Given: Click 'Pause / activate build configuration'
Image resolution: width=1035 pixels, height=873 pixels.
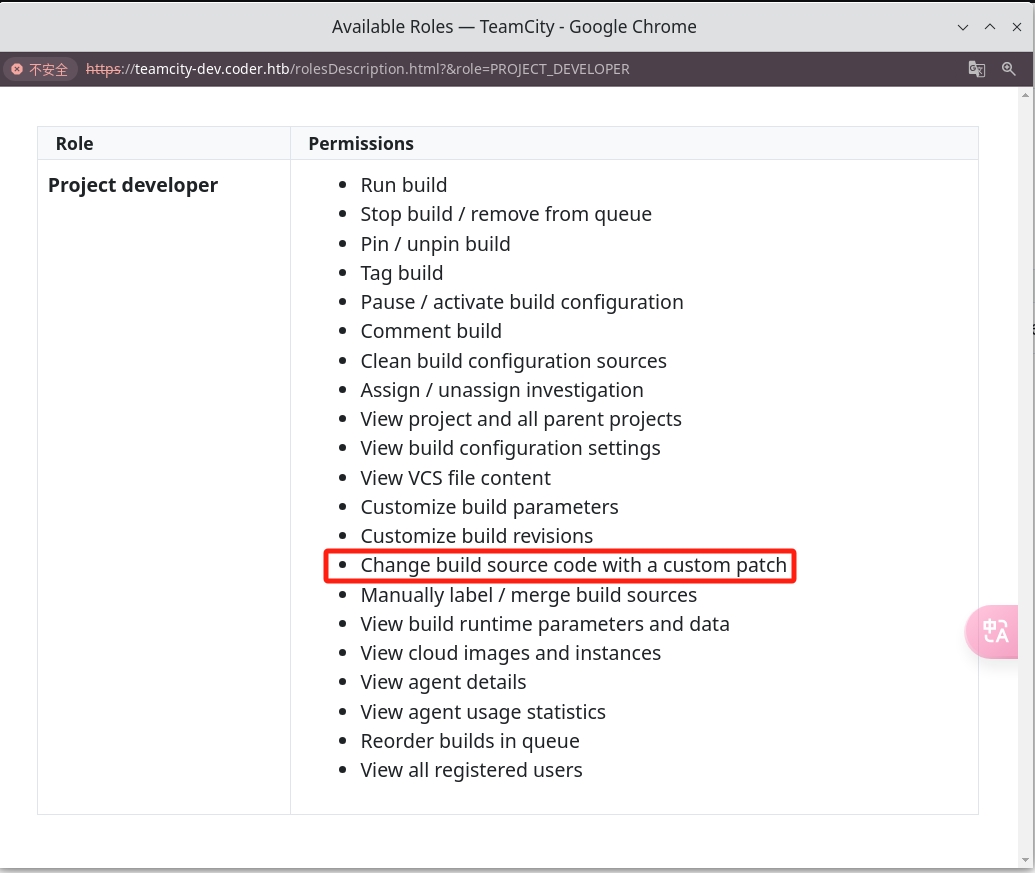Looking at the screenshot, I should 521,302.
